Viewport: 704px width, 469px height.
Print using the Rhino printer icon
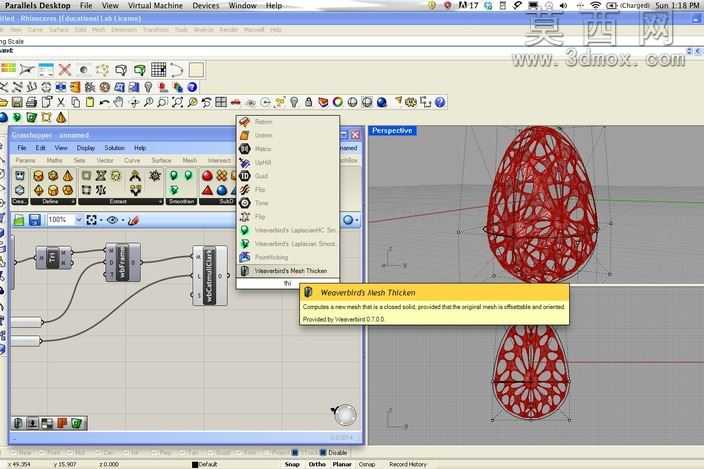click(31, 103)
